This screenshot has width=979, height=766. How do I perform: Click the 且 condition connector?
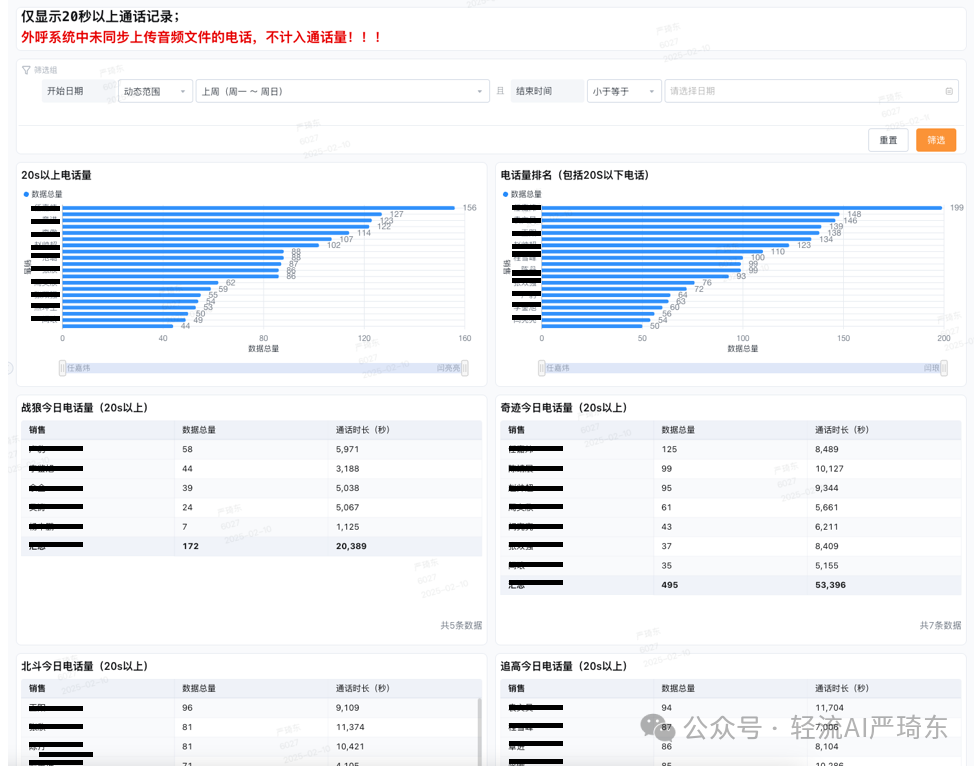click(x=500, y=91)
